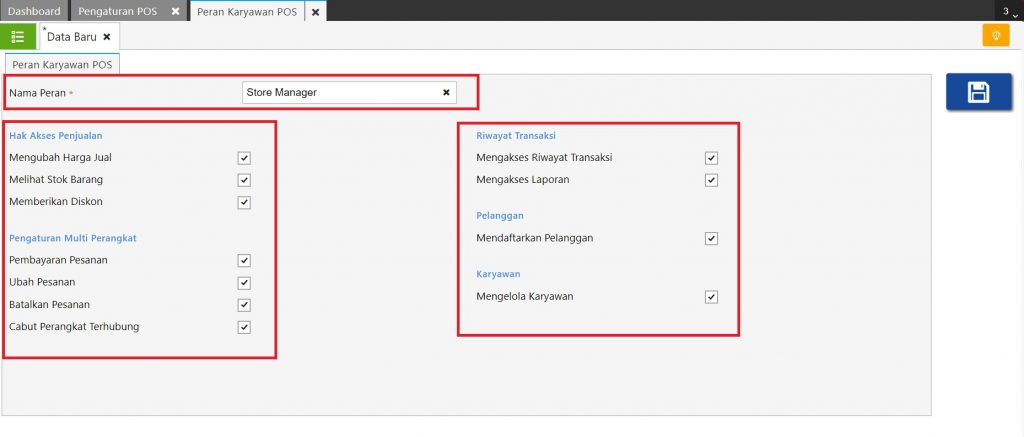Toggle Melihat Stok Barang checkbox
The height and width of the screenshot is (437, 1024).
click(x=244, y=180)
